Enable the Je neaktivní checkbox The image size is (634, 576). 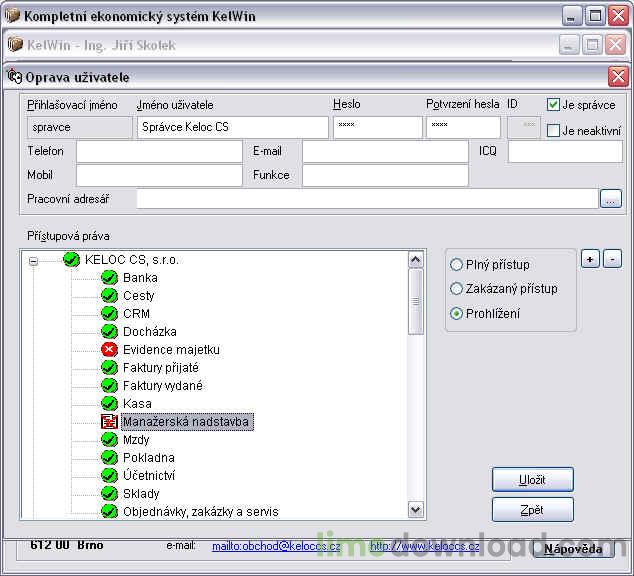click(553, 131)
